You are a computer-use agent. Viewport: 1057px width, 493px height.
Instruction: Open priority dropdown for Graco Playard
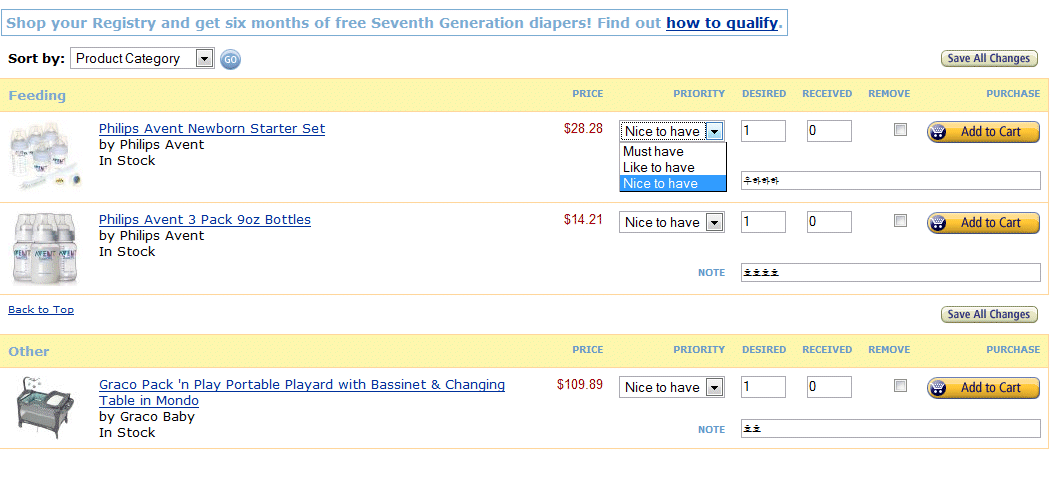point(671,387)
